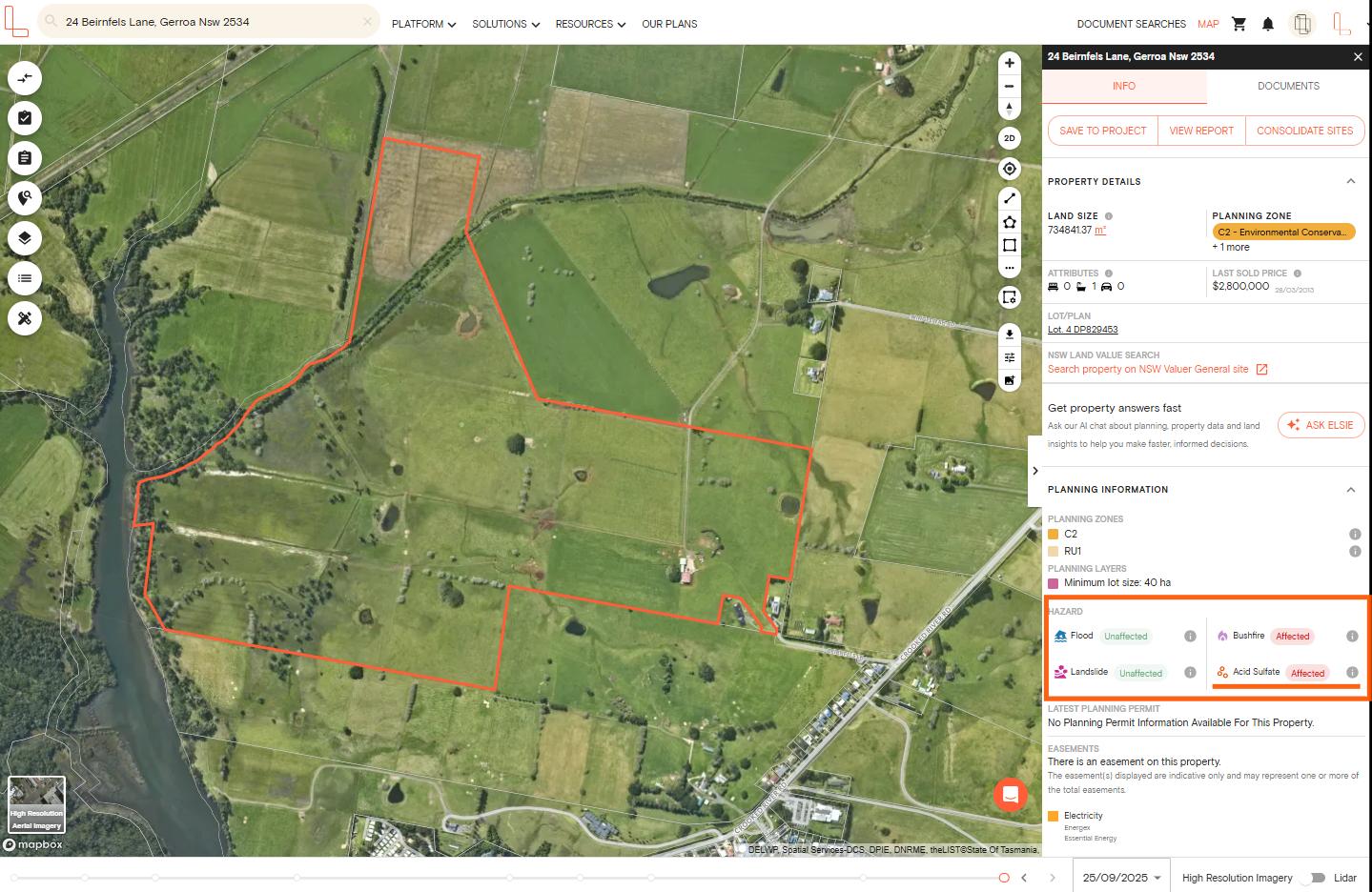Open the imagery date dropdown 25/09/2025

[1121, 878]
